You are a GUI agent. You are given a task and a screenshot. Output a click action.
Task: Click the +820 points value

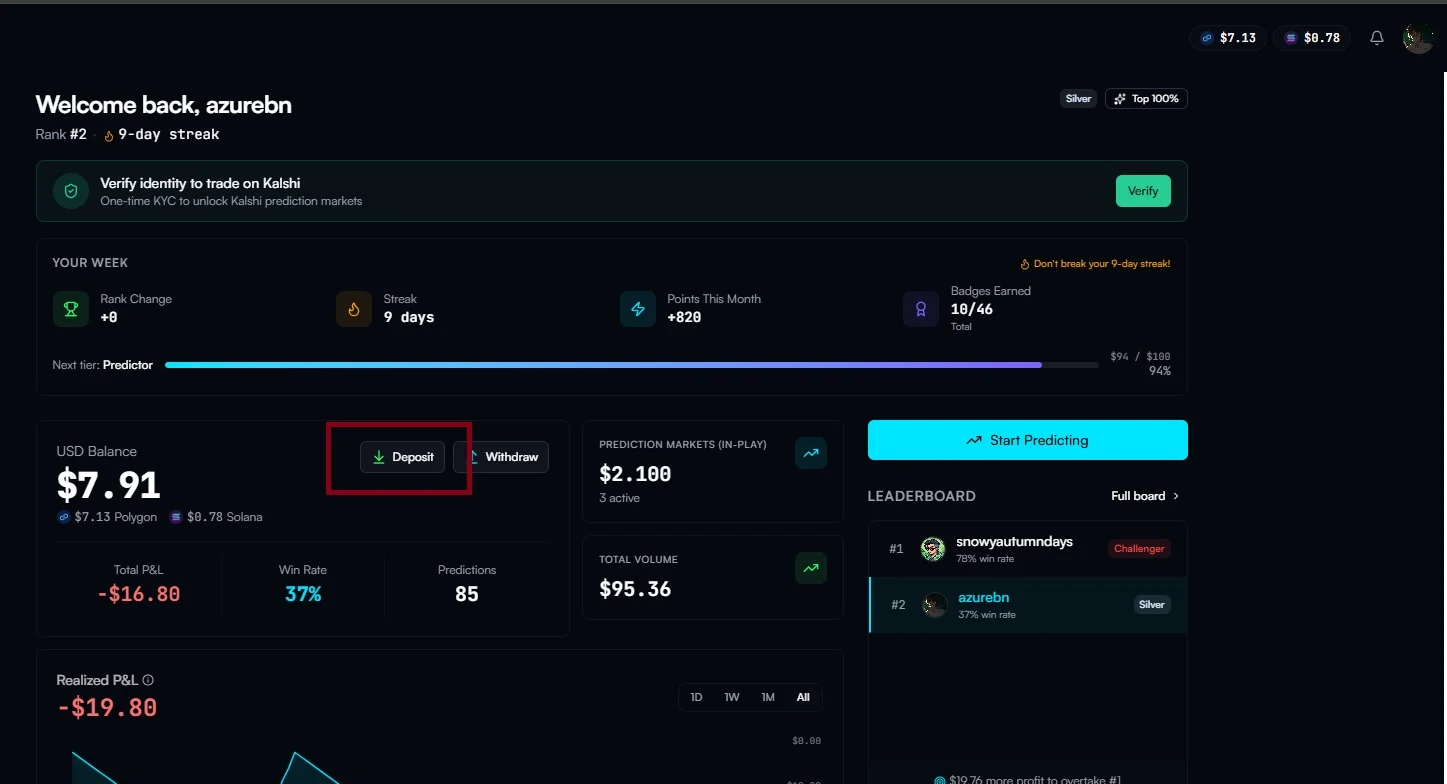click(684, 317)
